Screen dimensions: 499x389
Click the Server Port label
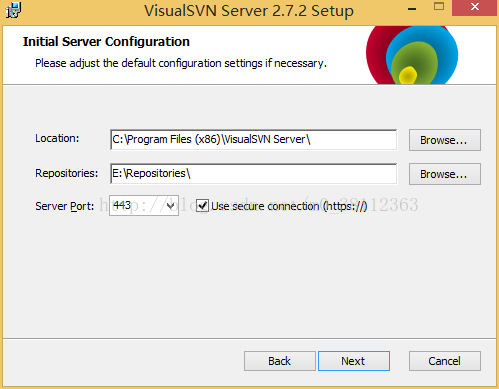click(x=65, y=206)
